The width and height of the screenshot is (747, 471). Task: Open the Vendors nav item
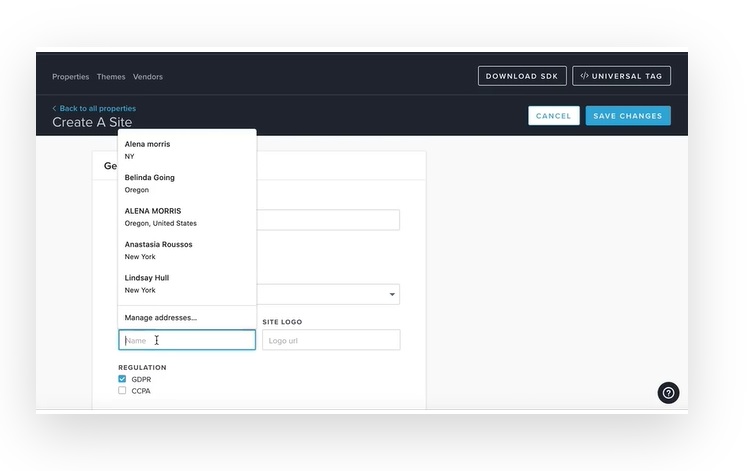148,77
